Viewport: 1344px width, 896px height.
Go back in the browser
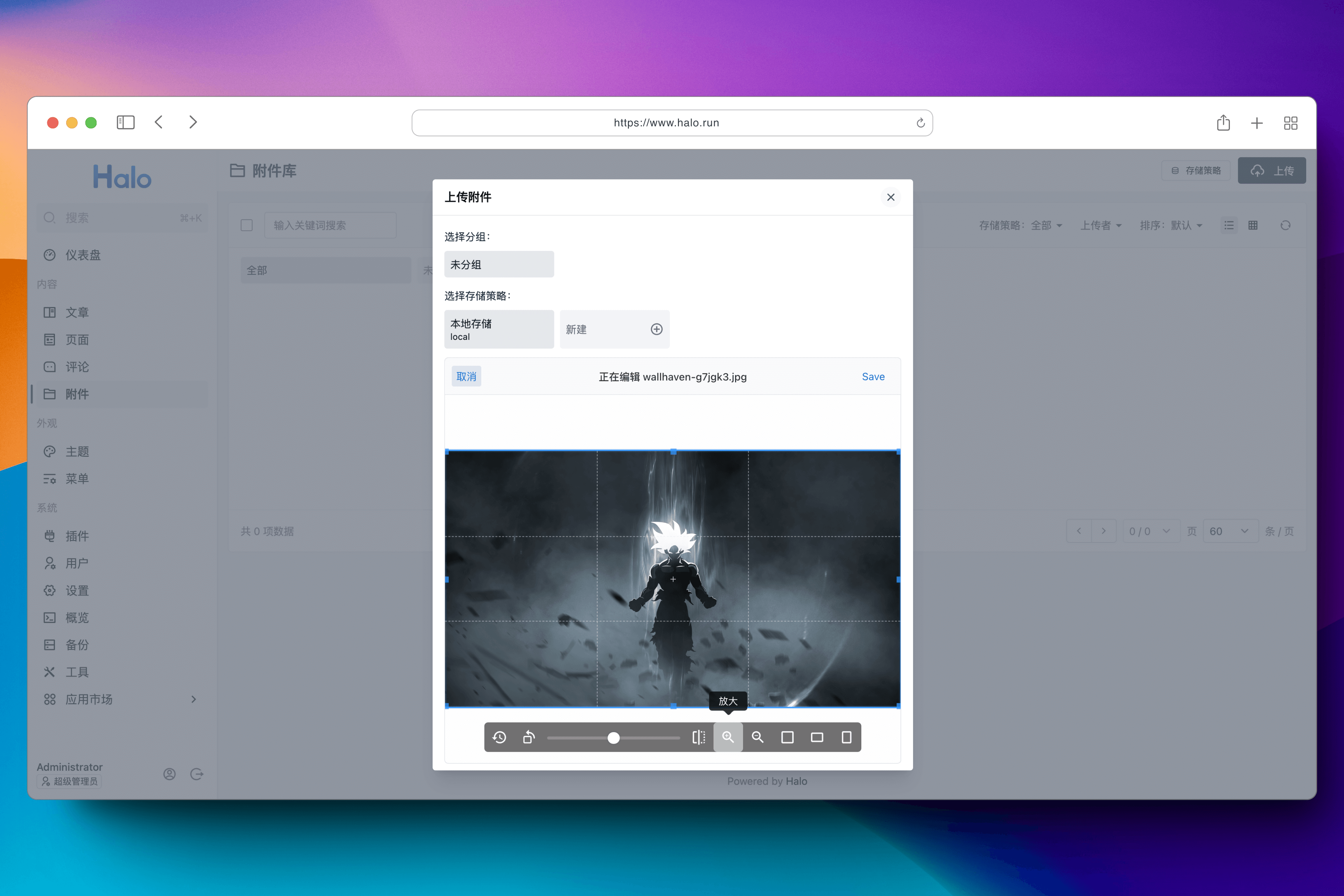click(159, 122)
